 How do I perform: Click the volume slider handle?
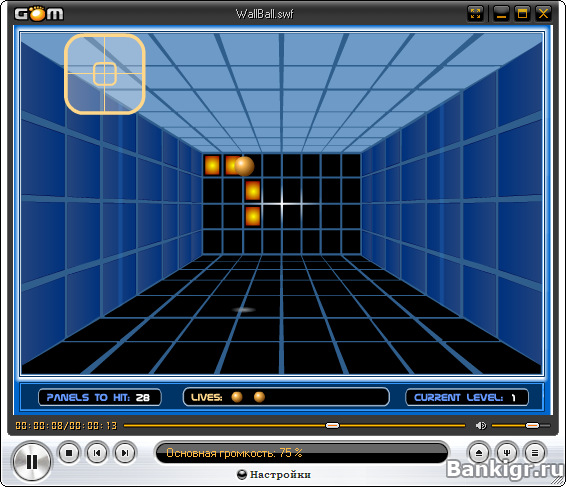click(532, 426)
